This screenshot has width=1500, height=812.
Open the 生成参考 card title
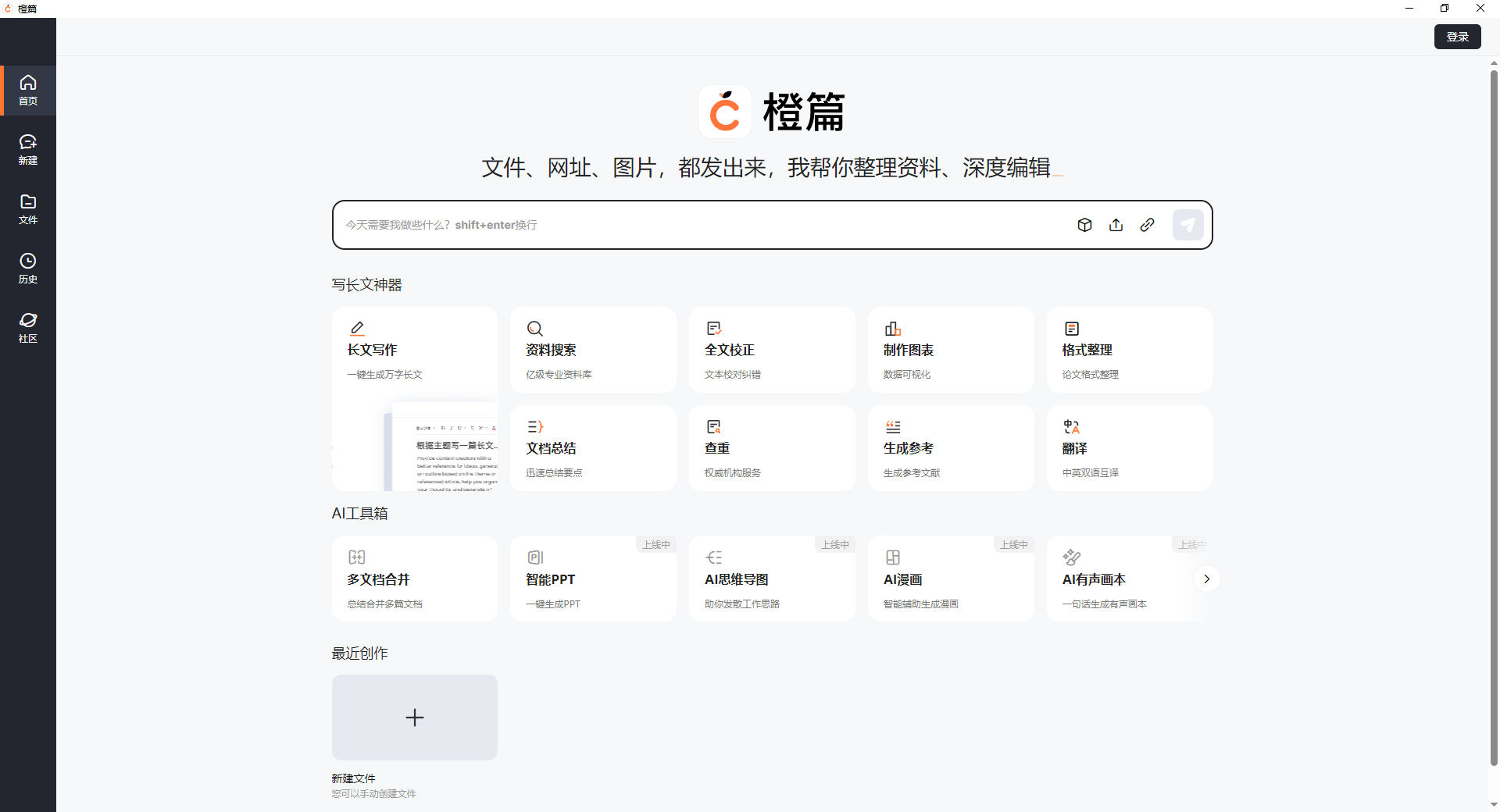click(909, 448)
